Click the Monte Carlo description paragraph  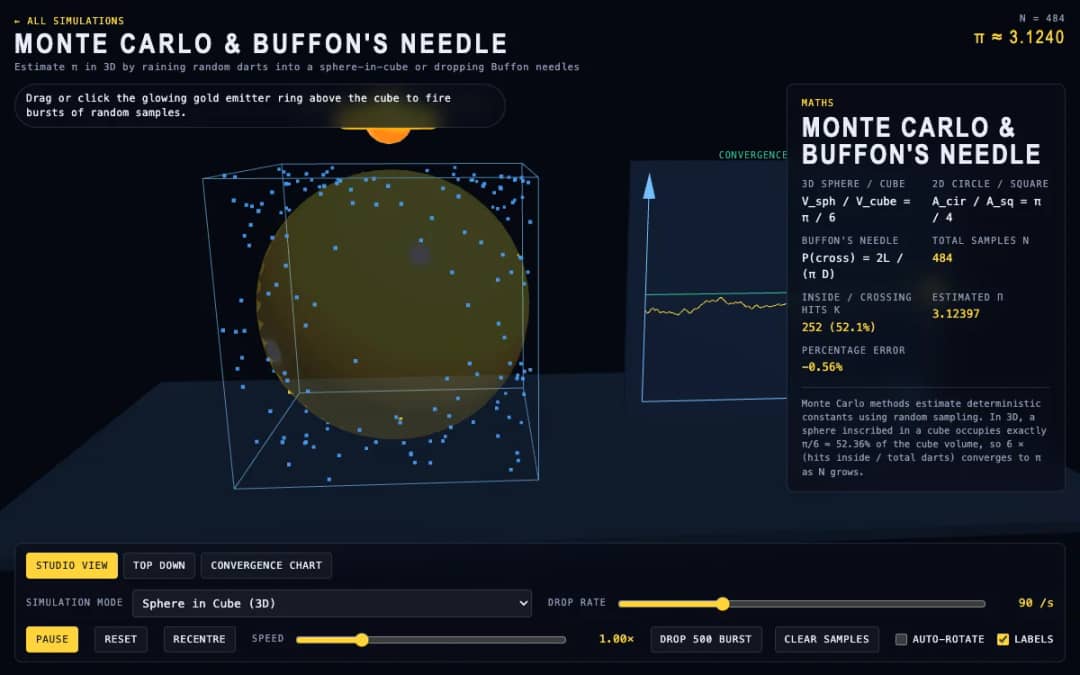[x=924, y=437]
